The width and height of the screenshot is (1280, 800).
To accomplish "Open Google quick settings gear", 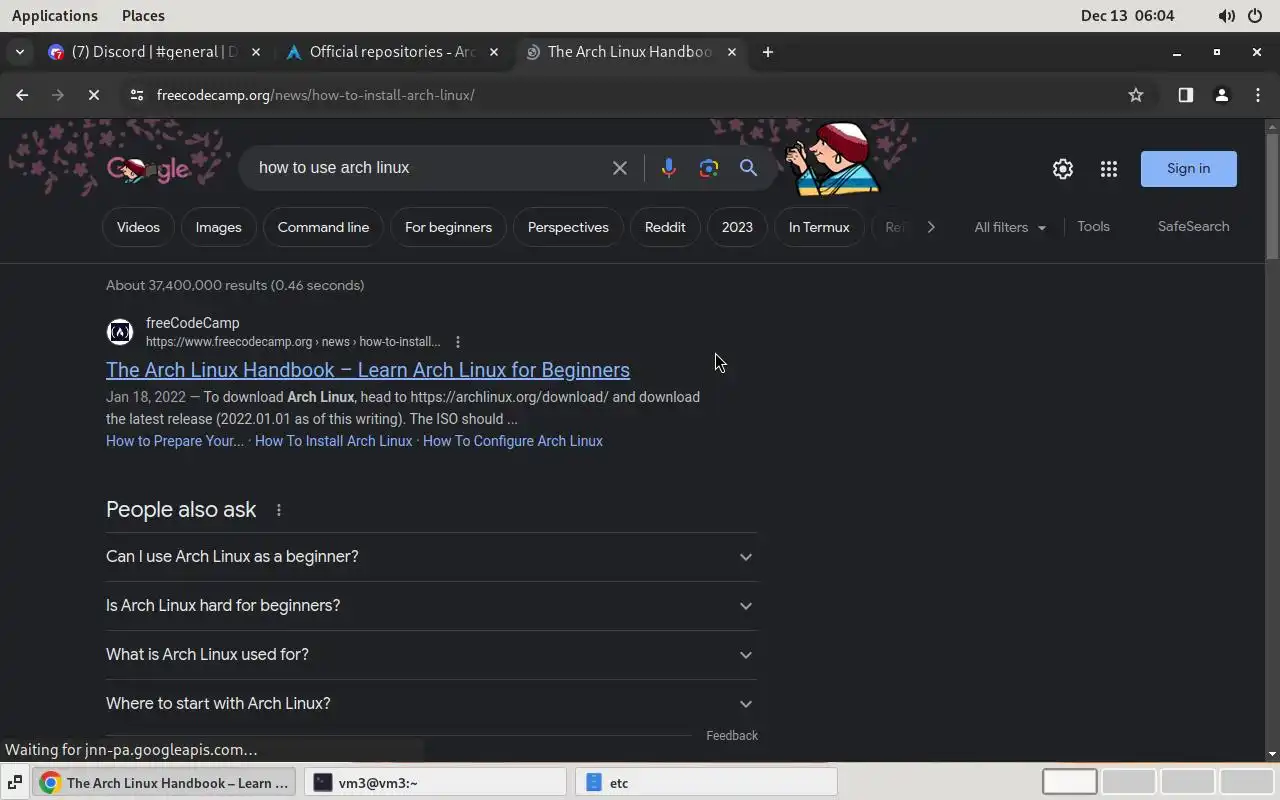I will (x=1063, y=169).
